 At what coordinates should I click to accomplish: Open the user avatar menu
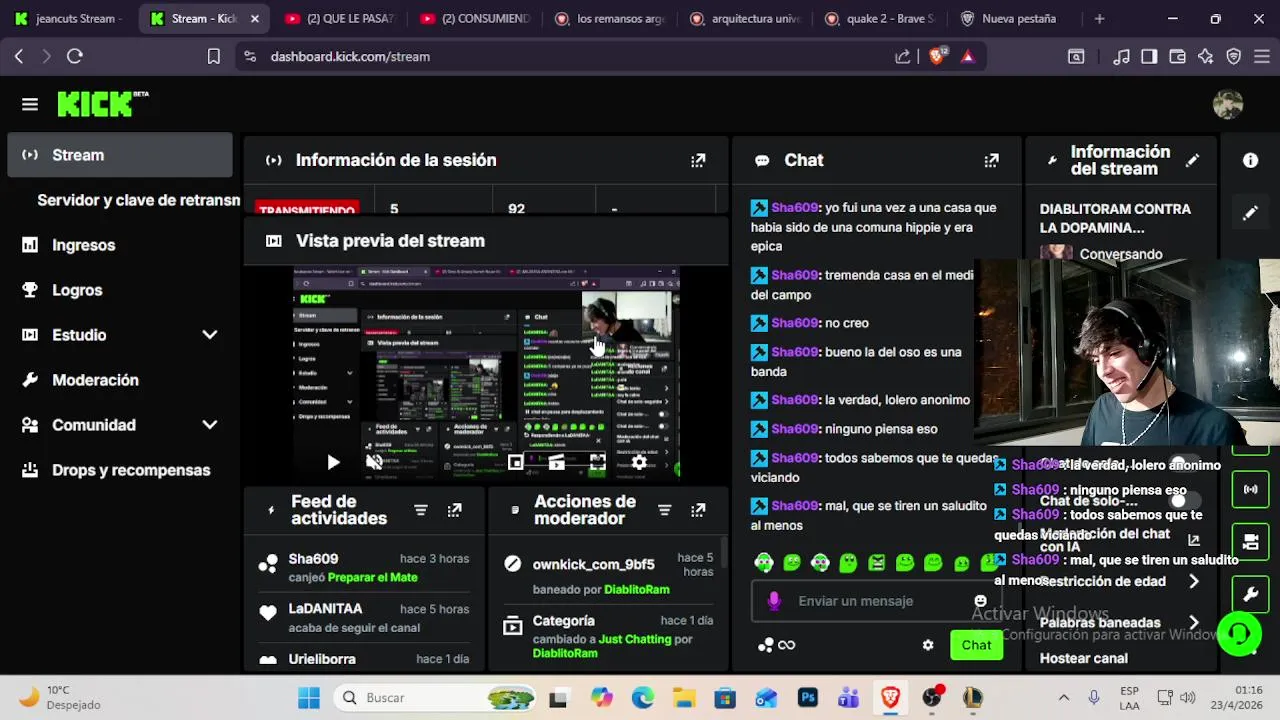click(1227, 104)
